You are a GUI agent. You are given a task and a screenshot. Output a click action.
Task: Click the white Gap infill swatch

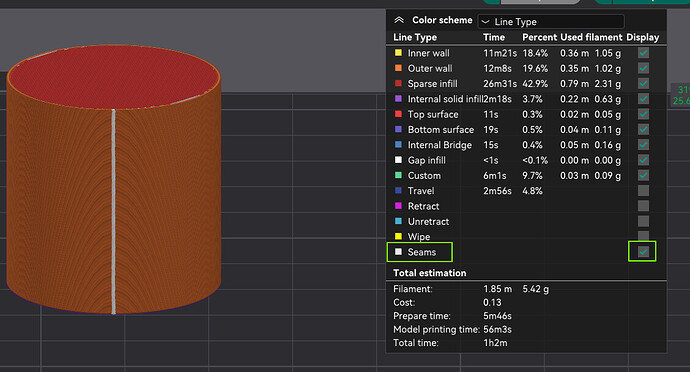click(398, 160)
